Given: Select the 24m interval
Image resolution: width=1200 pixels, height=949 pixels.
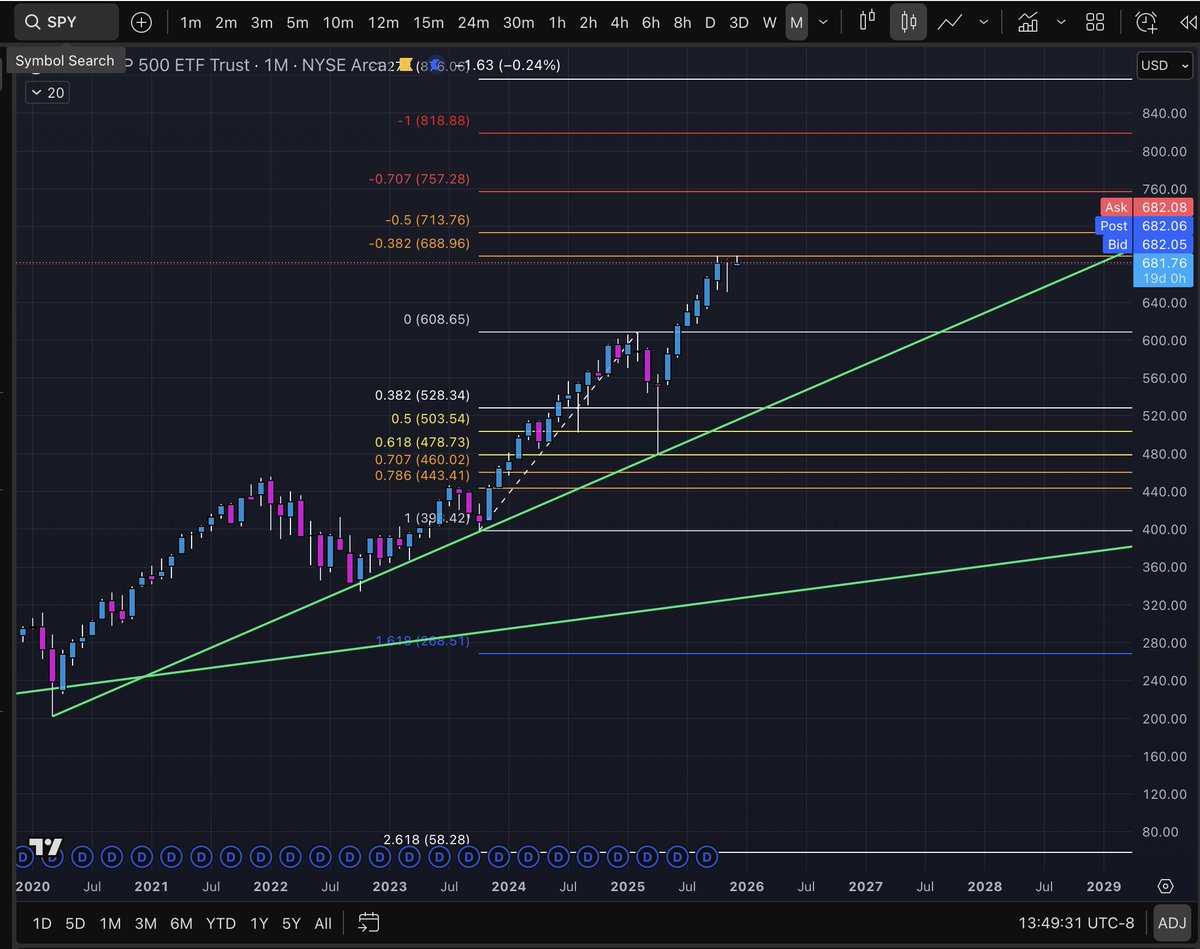Looking at the screenshot, I should [x=473, y=22].
